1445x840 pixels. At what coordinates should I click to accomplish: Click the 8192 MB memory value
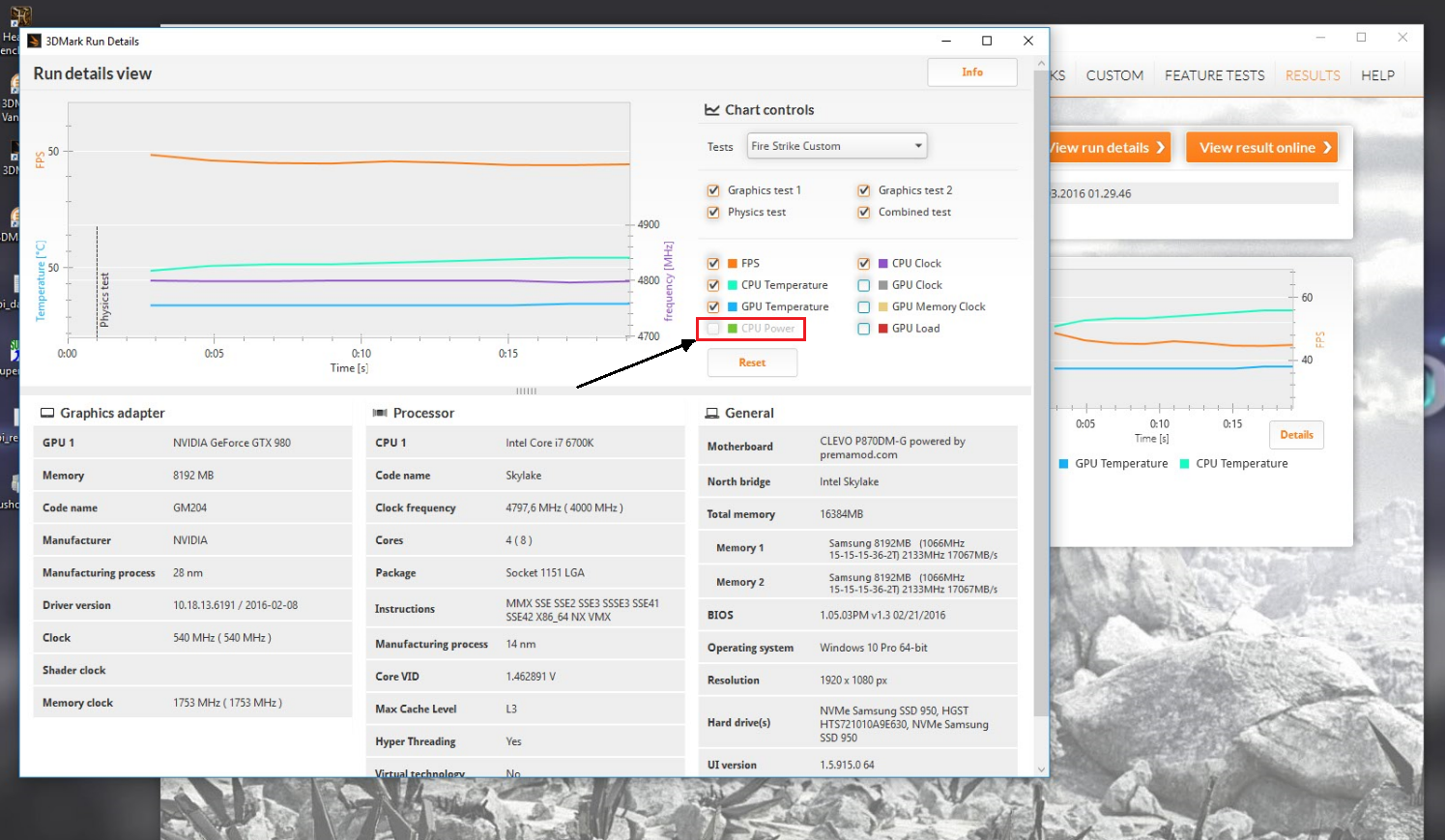[193, 476]
